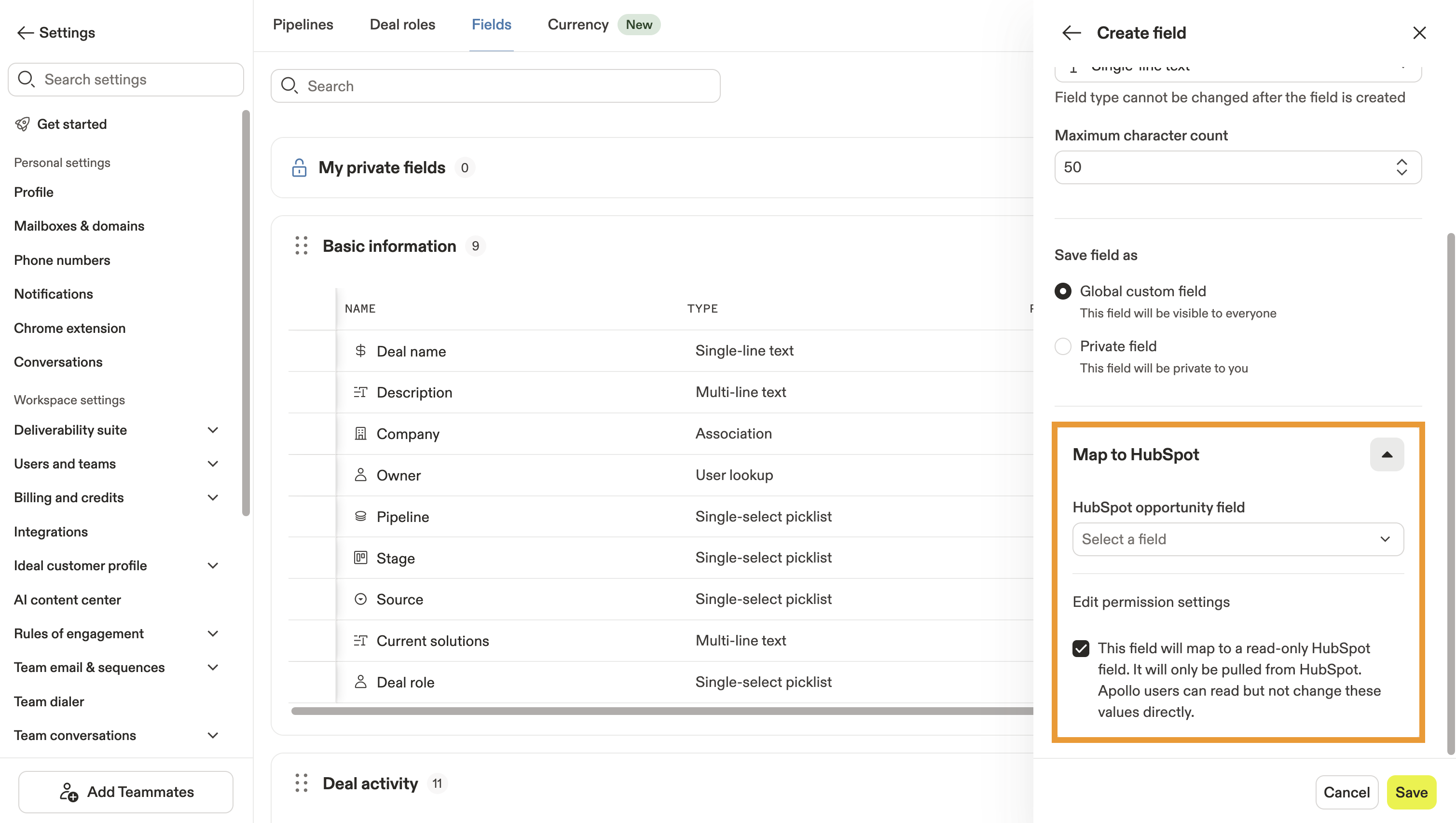Click the building icon beside Company
This screenshot has height=823, width=1456.
360,434
